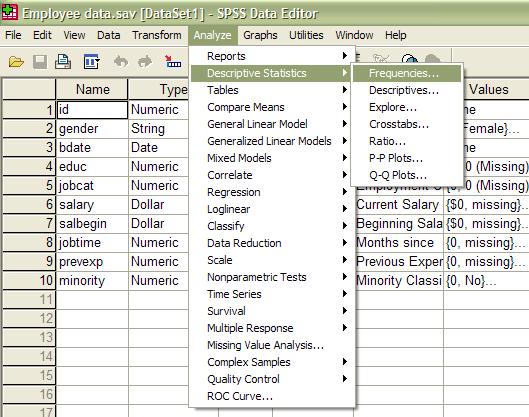Select Classify in the Analyze menu
Viewport: 529px width, 417px height.
(x=272, y=226)
